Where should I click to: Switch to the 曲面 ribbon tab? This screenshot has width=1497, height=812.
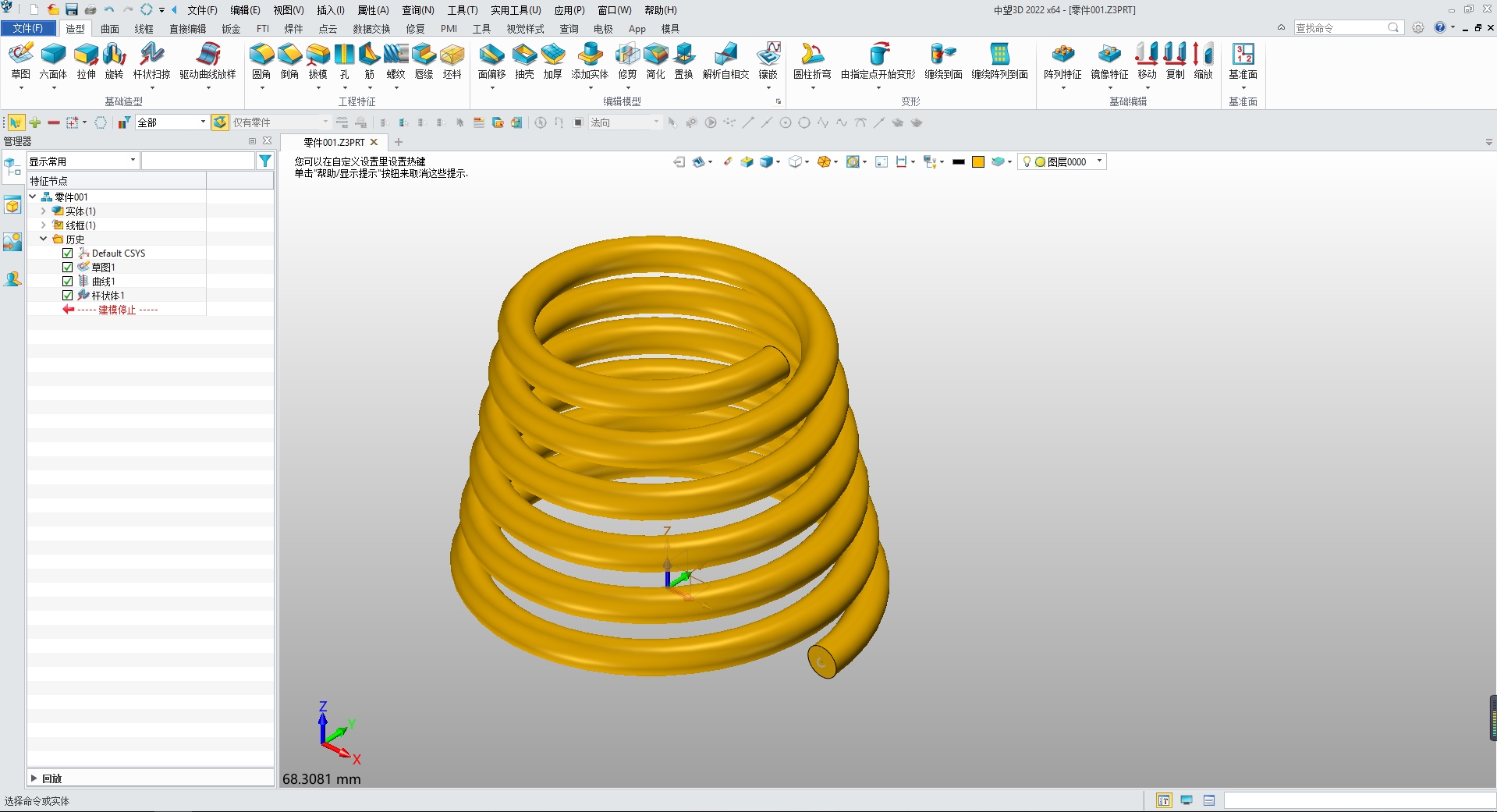coord(109,28)
